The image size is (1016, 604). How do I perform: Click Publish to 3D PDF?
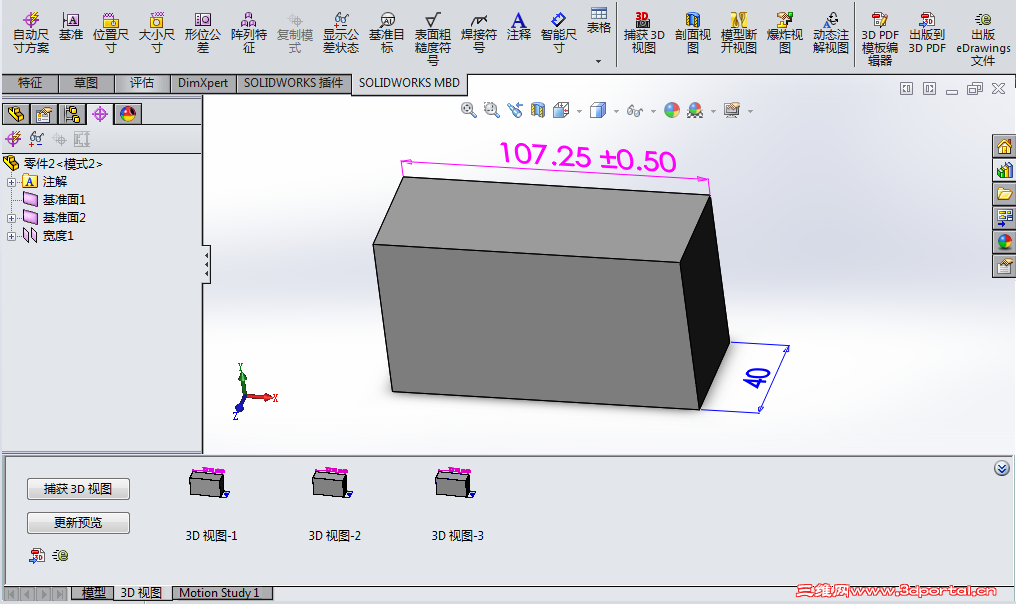click(x=927, y=32)
